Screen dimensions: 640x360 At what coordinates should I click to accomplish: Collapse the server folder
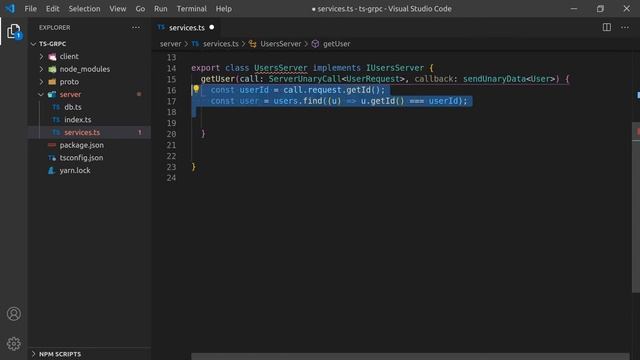coord(41,94)
